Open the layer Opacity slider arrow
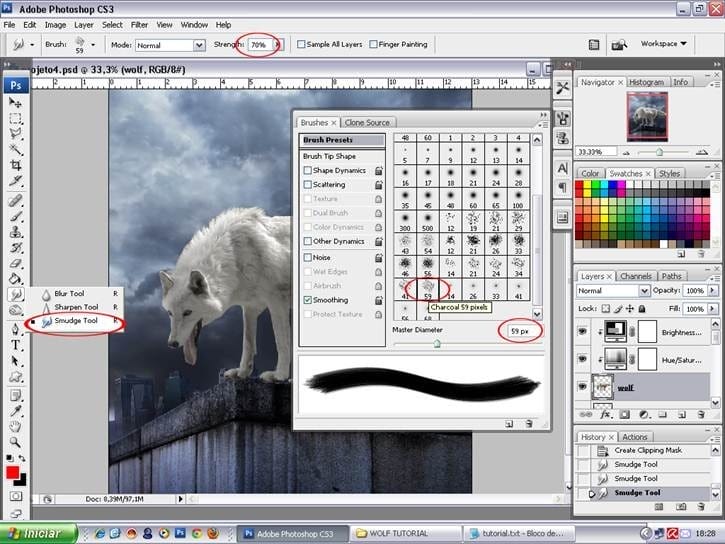Viewport: 725px width, 544px height. click(x=713, y=290)
